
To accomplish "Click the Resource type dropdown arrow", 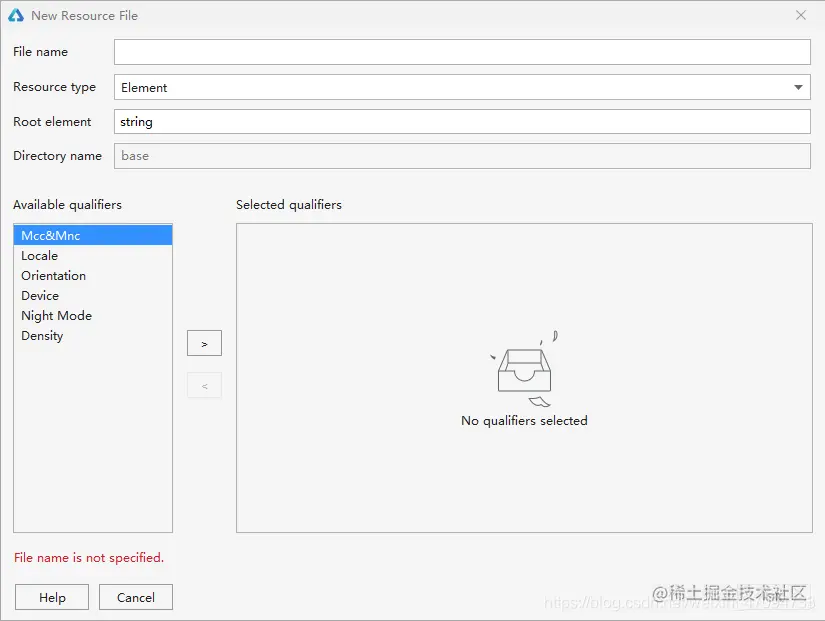I will (798, 87).
